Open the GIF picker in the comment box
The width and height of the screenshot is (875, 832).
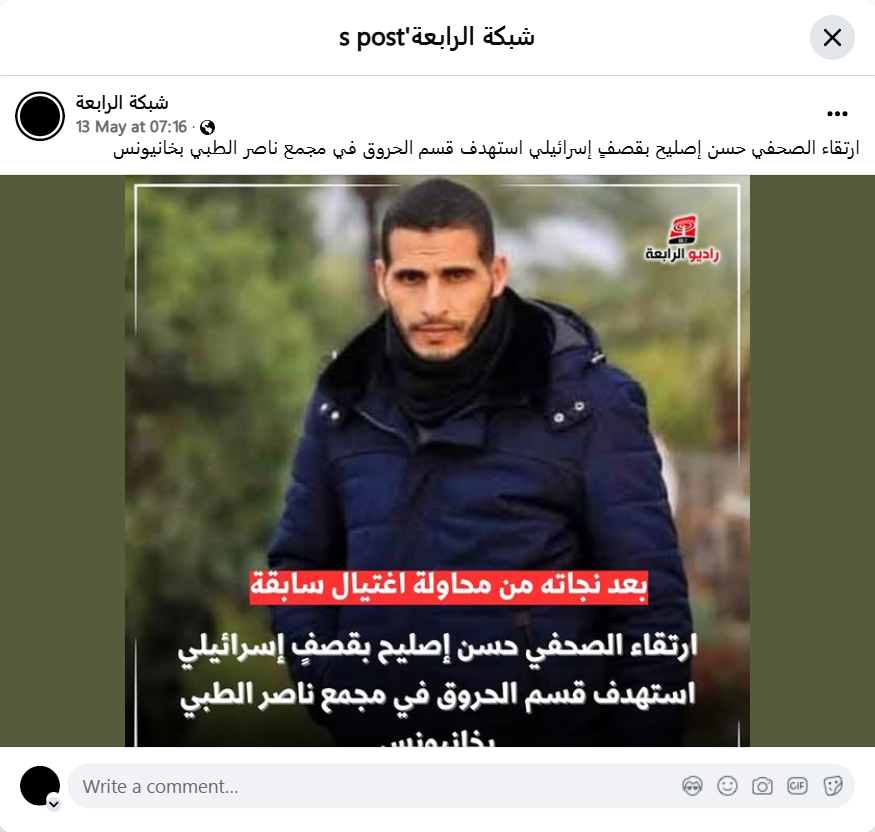797,786
